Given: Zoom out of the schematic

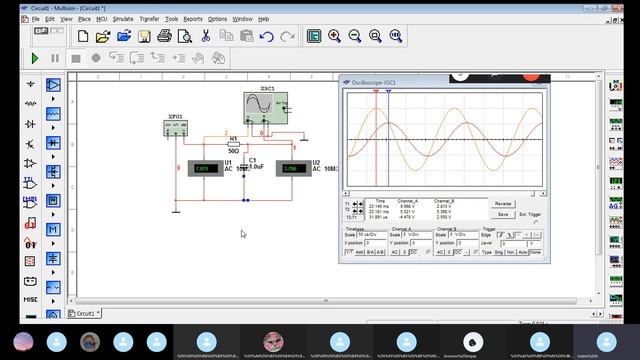Looking at the screenshot, I should coord(355,36).
